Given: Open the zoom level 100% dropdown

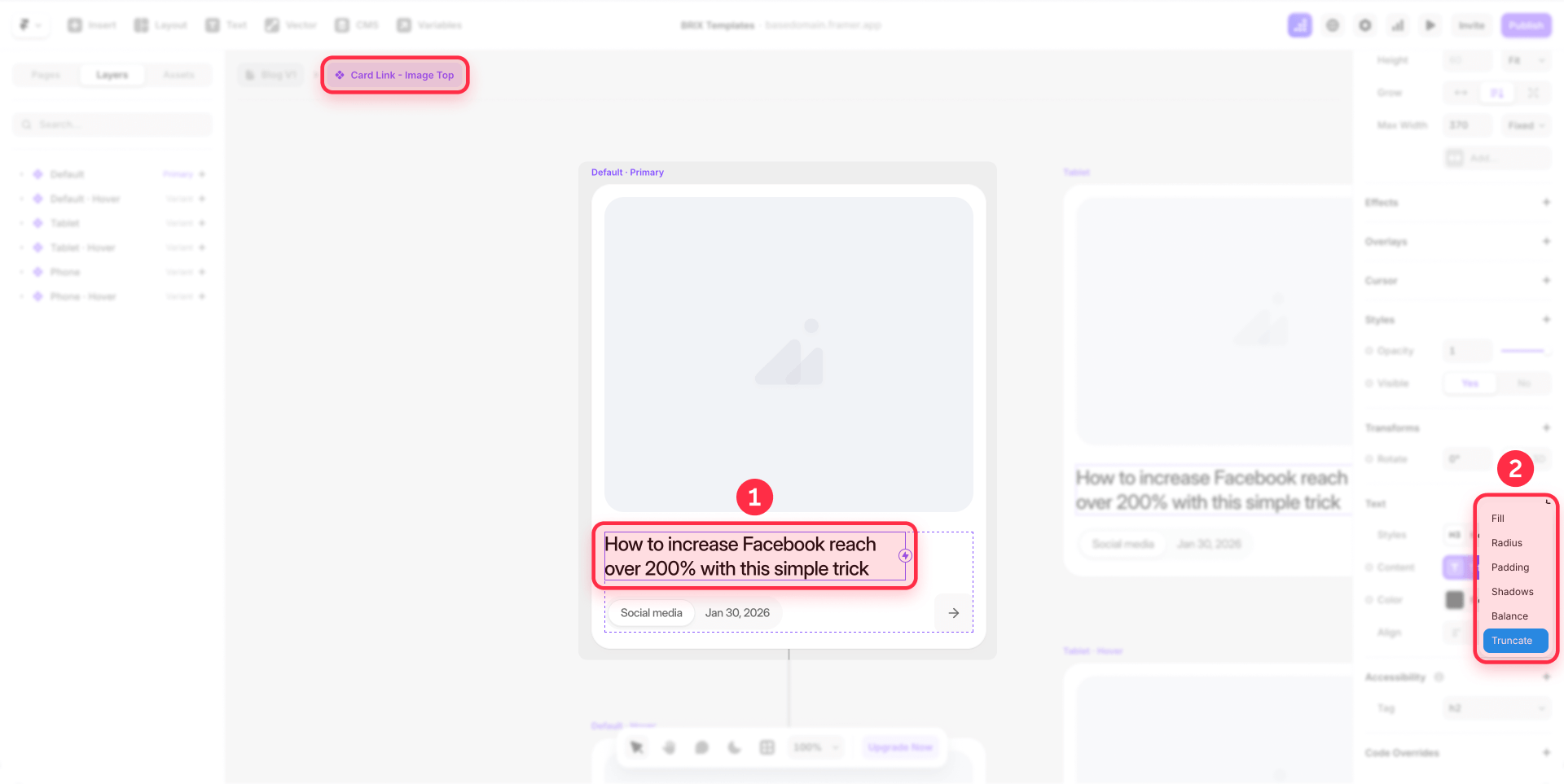Looking at the screenshot, I should click(x=815, y=747).
